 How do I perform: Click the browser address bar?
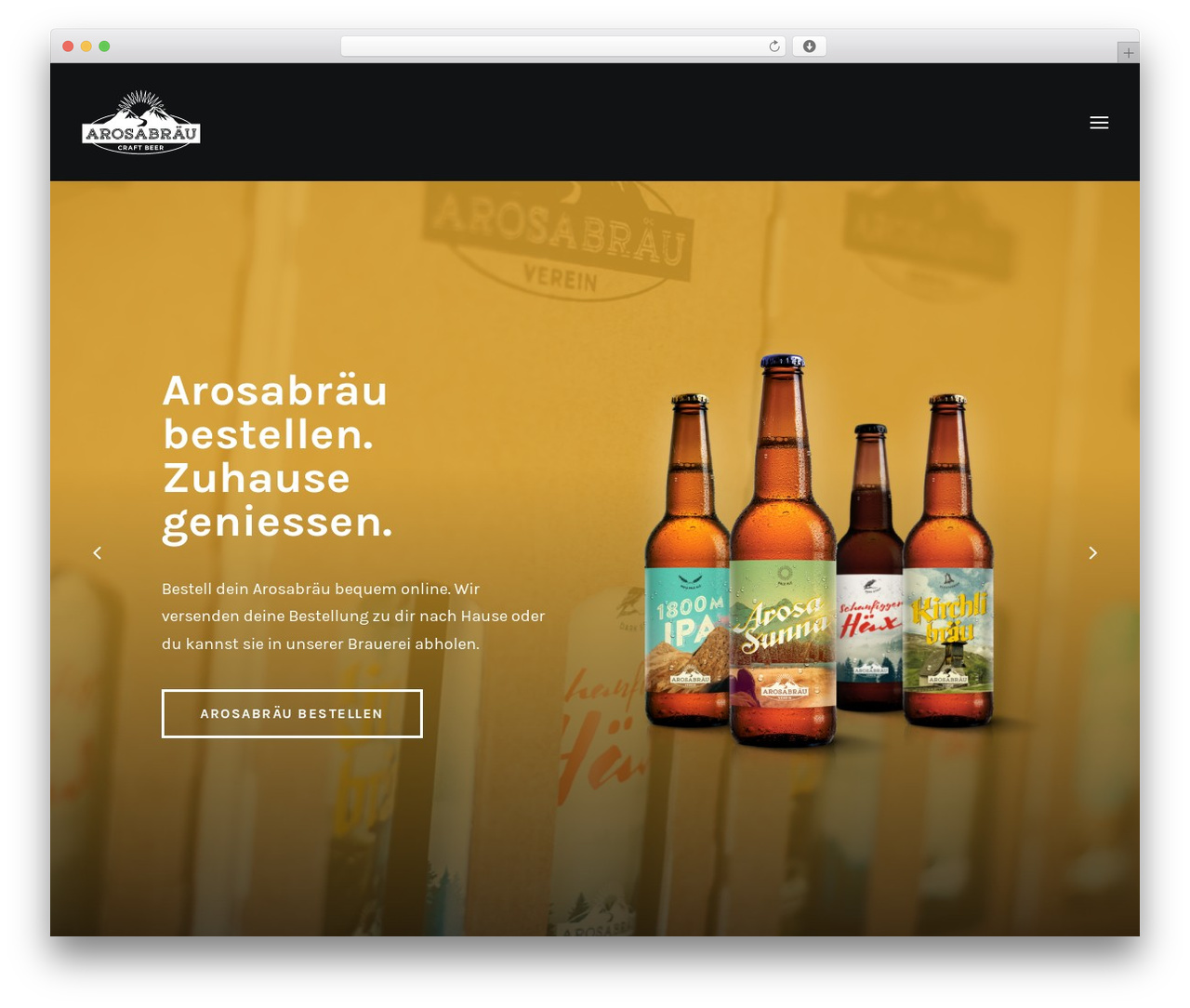tap(563, 46)
